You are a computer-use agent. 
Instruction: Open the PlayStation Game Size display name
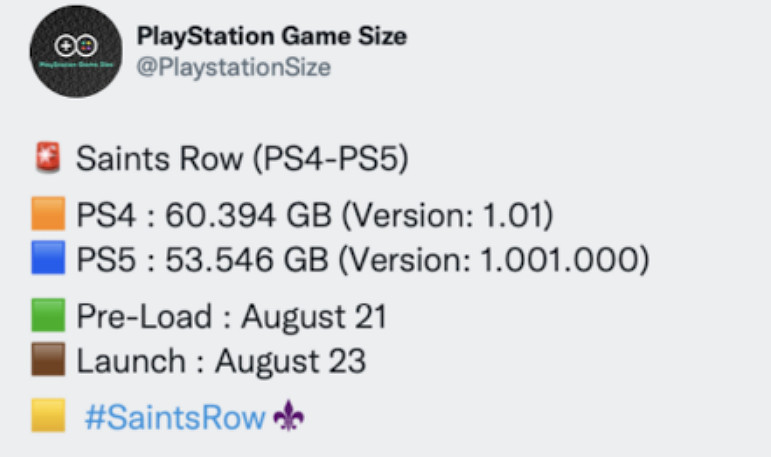(271, 36)
